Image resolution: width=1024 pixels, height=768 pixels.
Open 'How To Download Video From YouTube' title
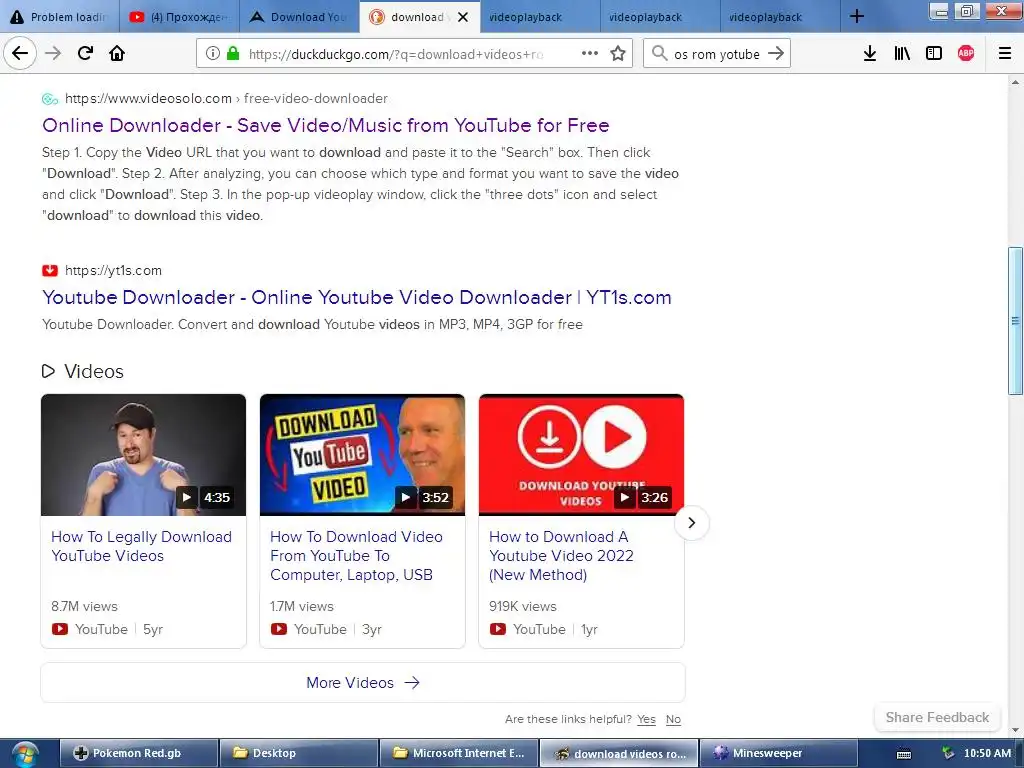coord(356,556)
